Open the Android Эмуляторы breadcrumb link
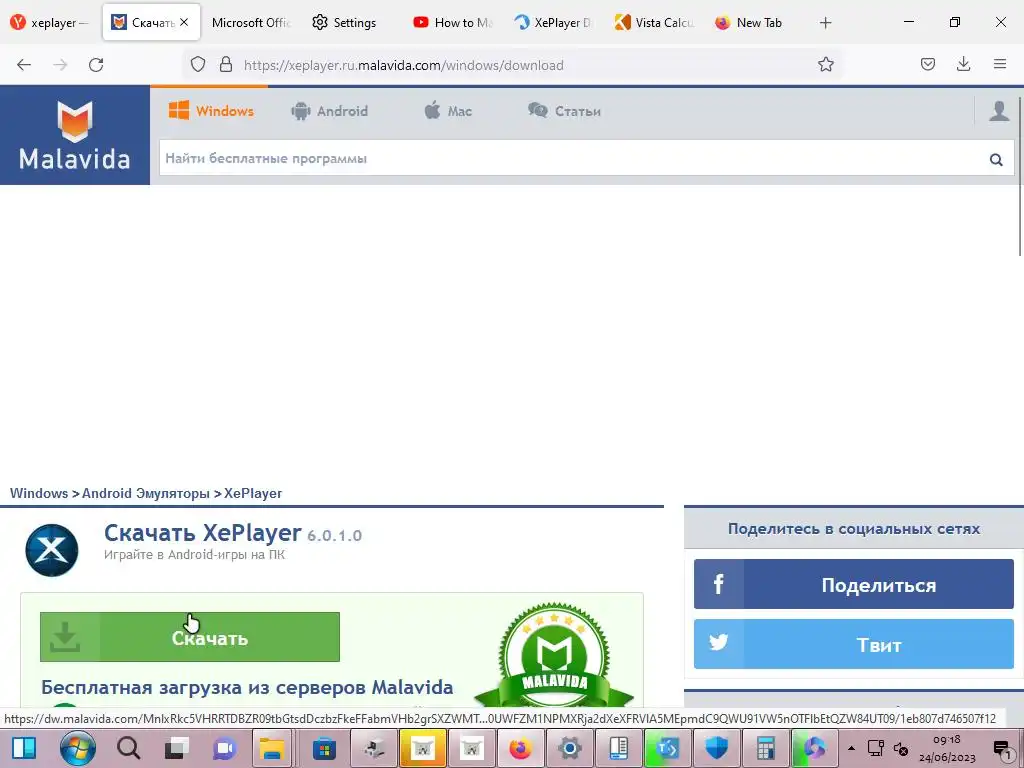The width and height of the screenshot is (1024, 768). (x=146, y=493)
